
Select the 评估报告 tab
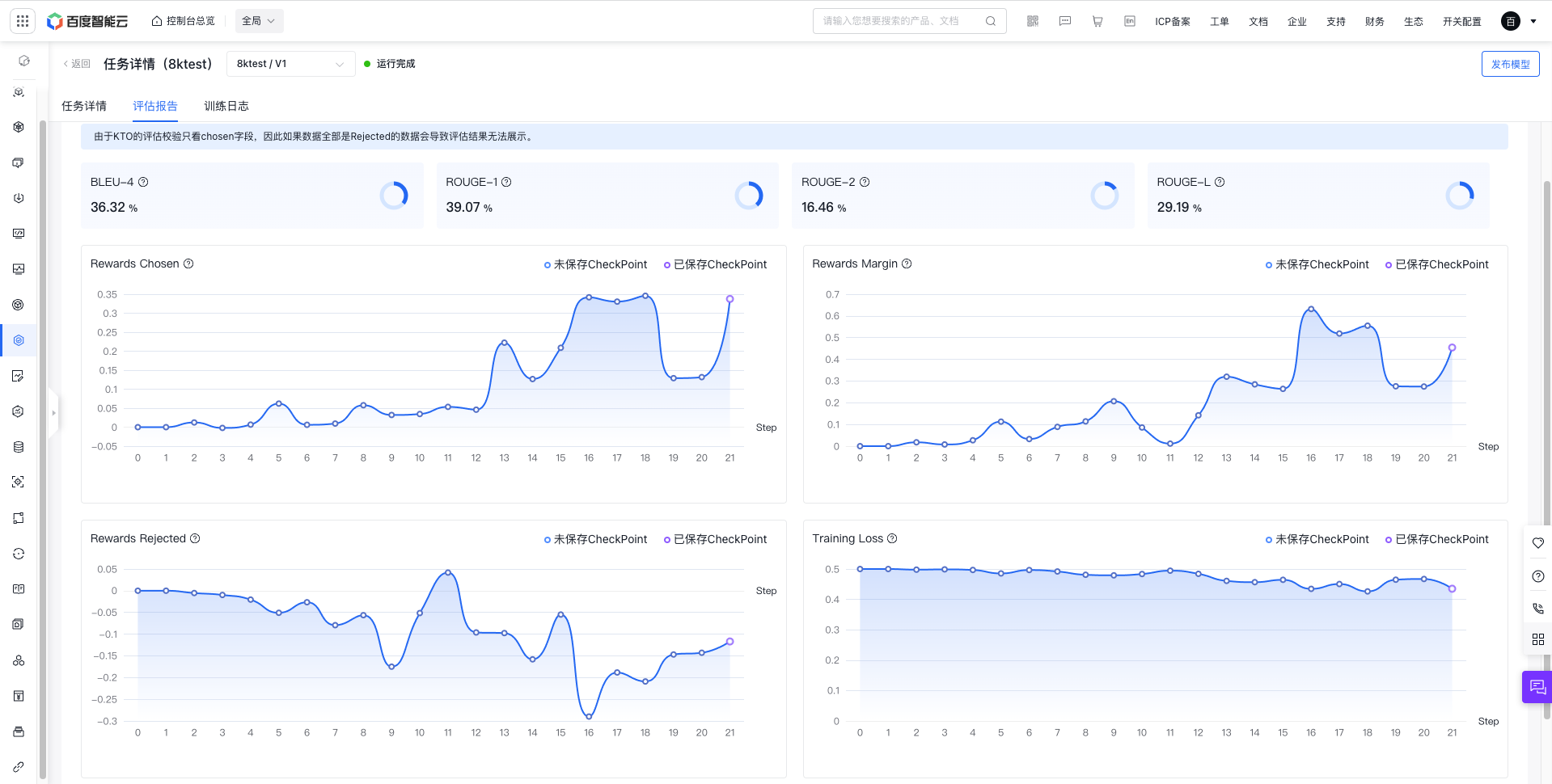tap(155, 106)
